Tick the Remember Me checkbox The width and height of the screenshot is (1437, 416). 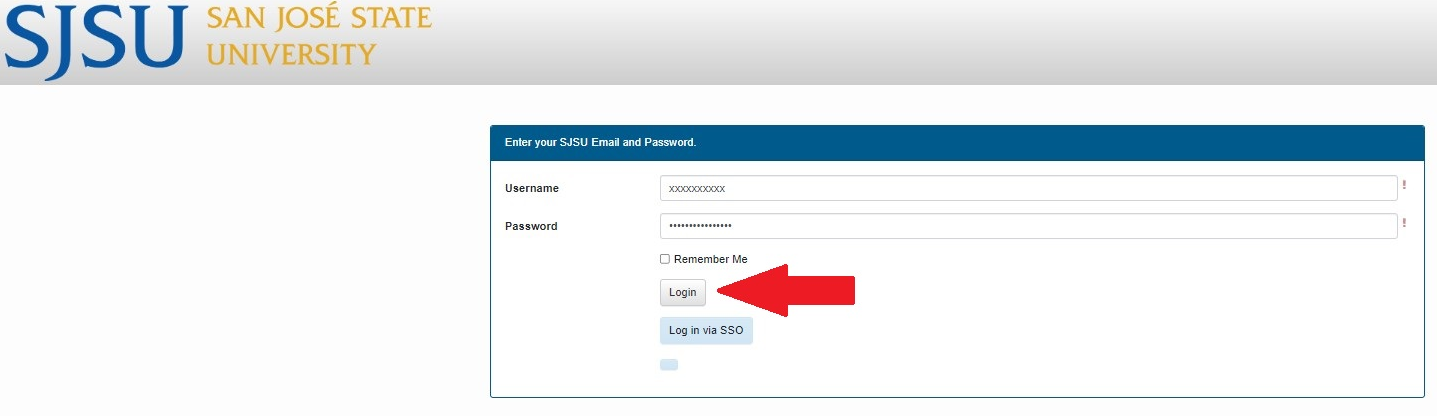tap(665, 259)
